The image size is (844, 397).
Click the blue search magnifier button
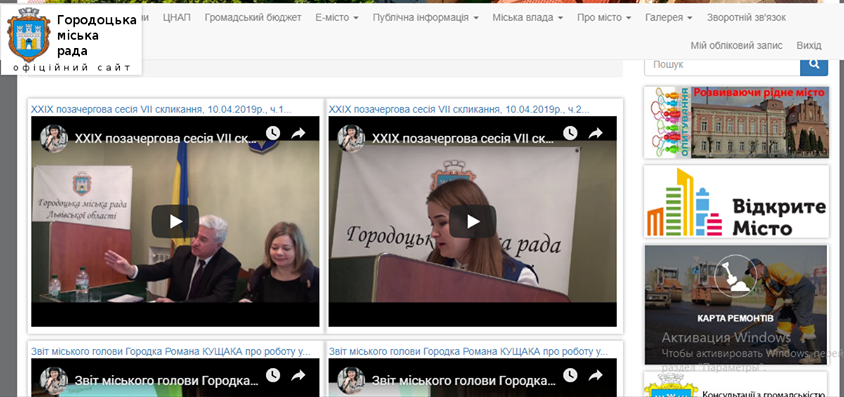coord(814,65)
